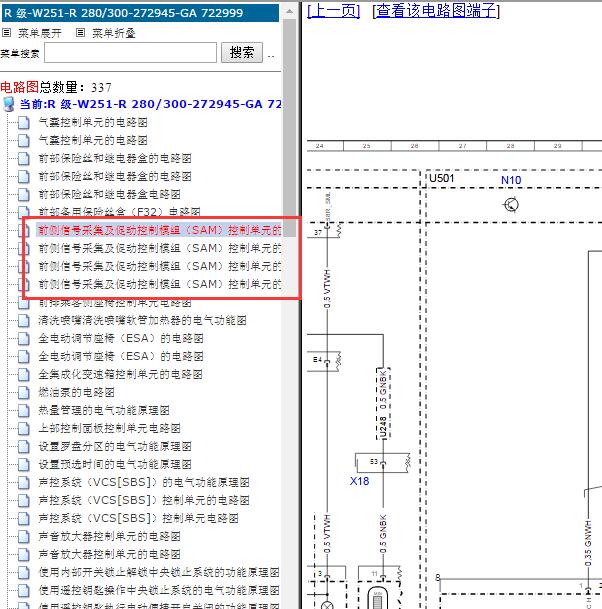Open the 查看该电路图端子 link
This screenshot has width=602, height=609.
[436, 11]
